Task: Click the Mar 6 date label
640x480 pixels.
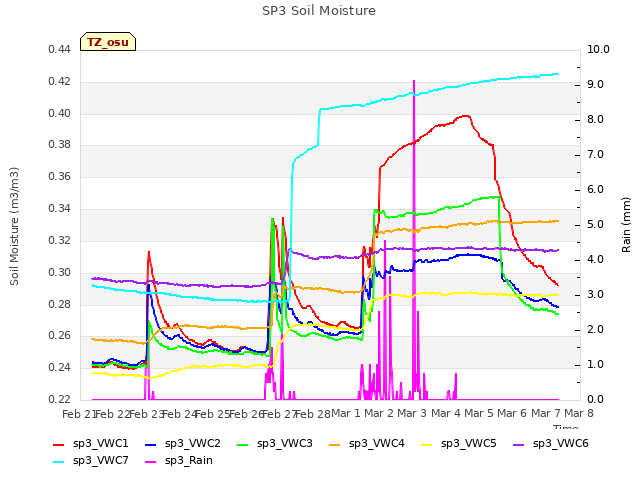Action: [512, 414]
